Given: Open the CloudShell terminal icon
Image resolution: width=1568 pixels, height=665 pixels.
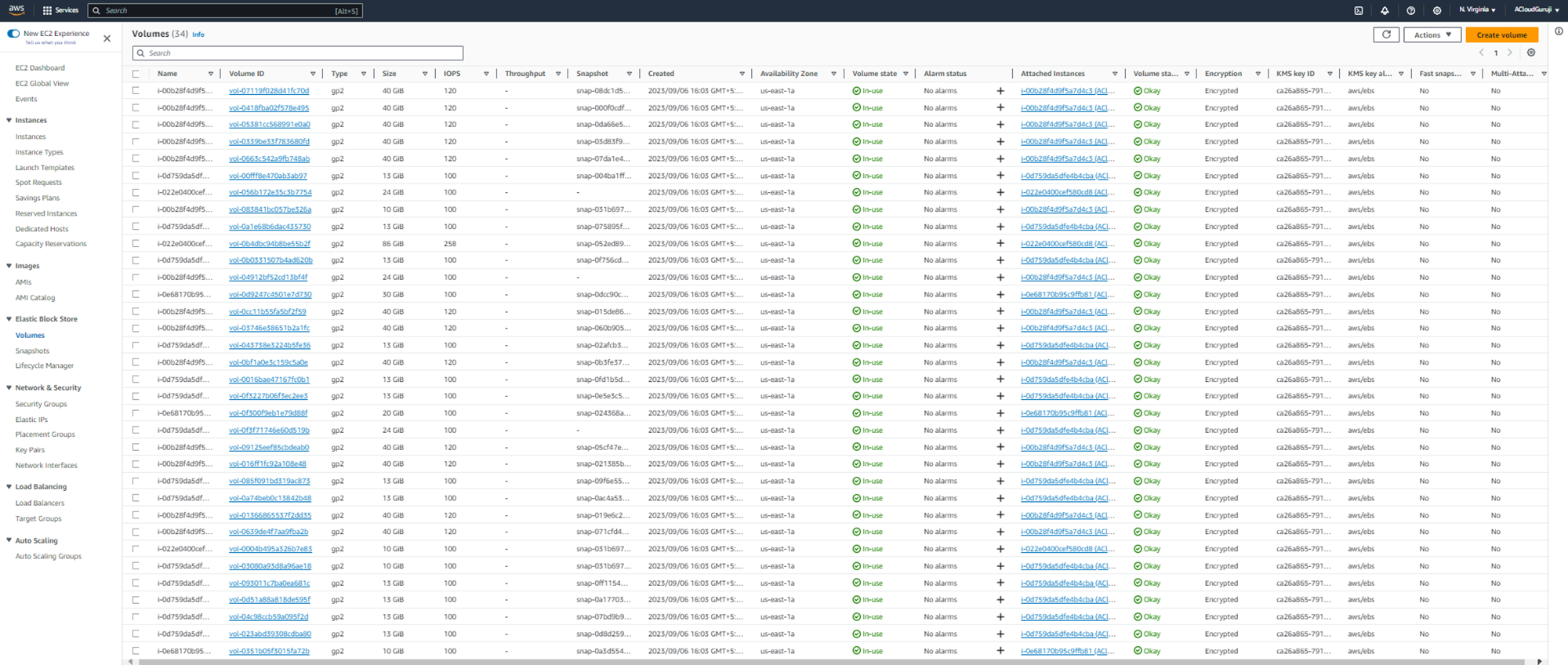Looking at the screenshot, I should point(1359,10).
